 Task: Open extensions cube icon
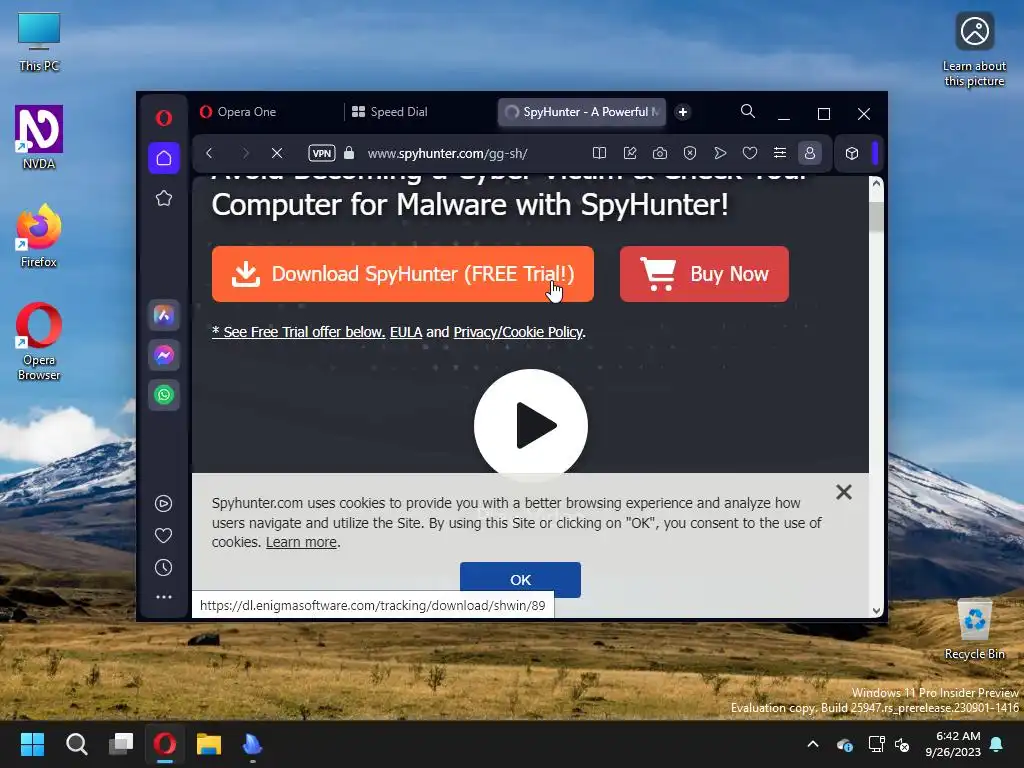852,153
